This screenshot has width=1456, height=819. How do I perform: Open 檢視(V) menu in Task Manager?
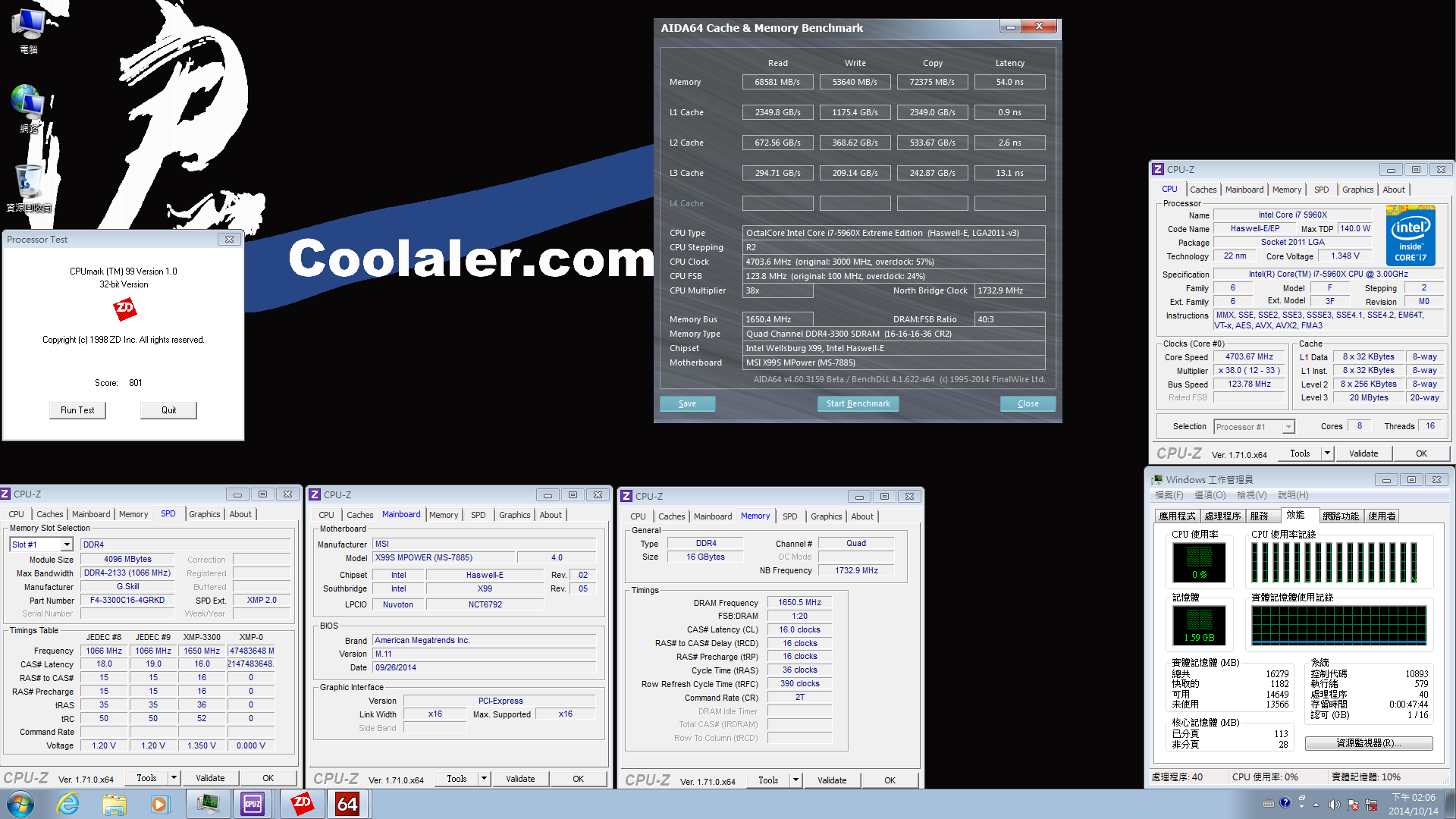(1252, 495)
